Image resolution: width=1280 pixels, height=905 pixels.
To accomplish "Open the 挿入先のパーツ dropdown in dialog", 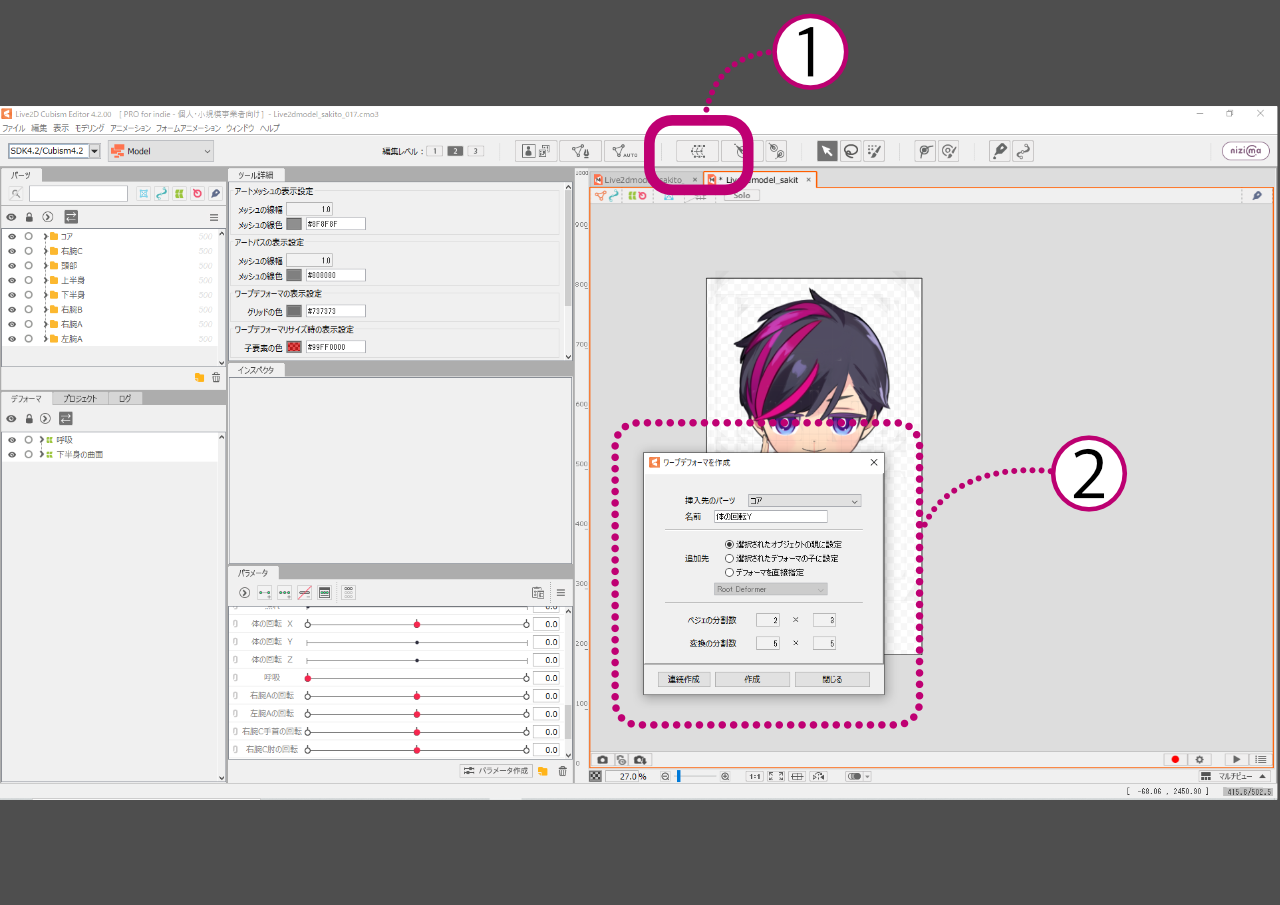I will tap(804, 500).
